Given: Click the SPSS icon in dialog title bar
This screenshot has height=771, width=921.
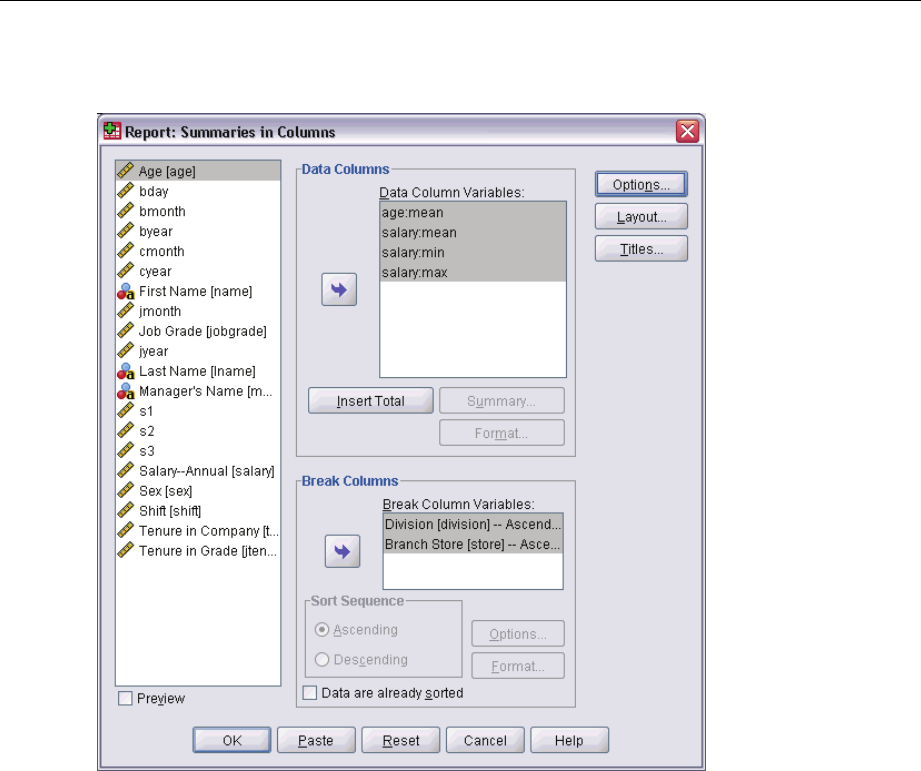Looking at the screenshot, I should coord(112,131).
